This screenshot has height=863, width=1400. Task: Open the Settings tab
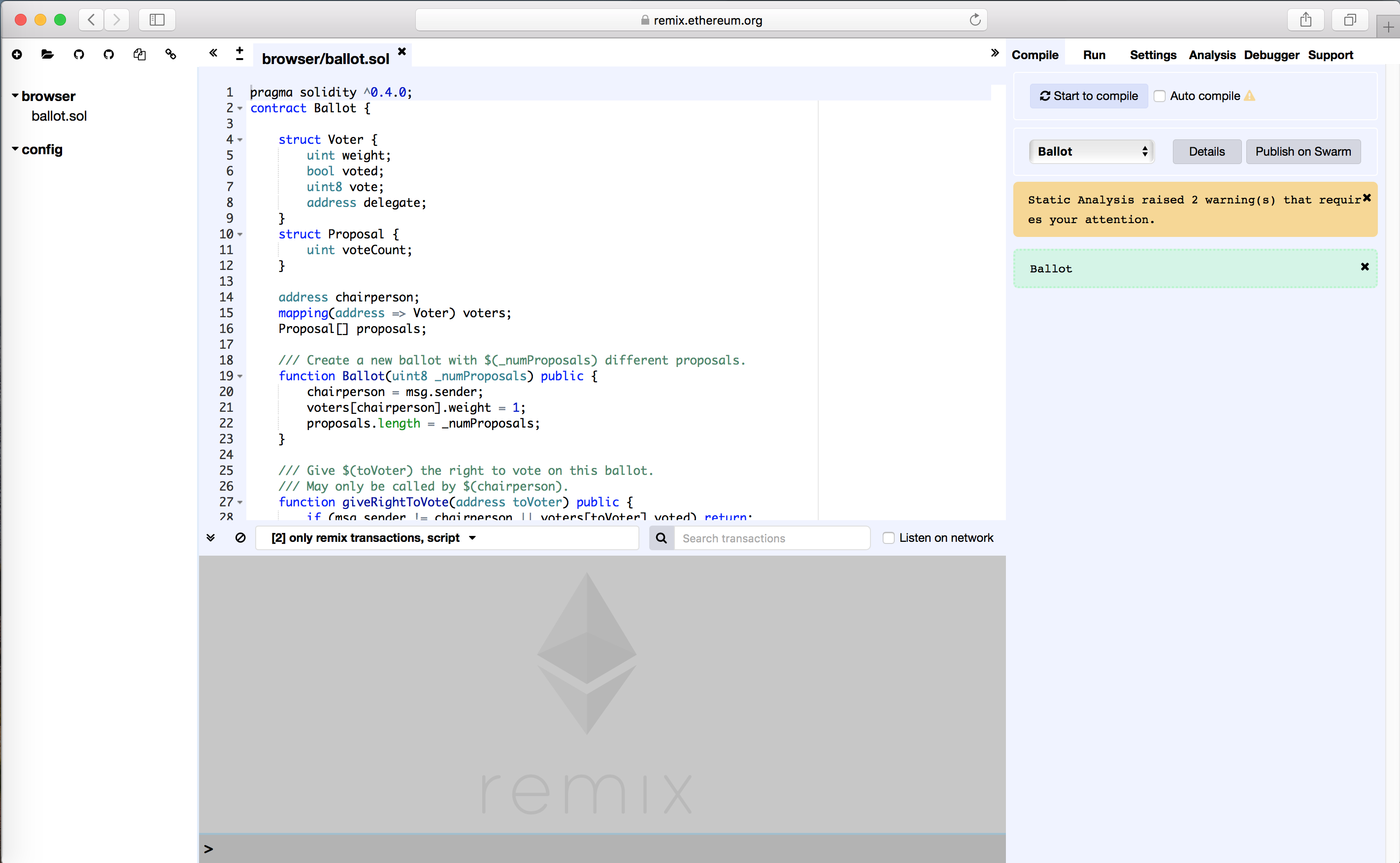pyautogui.click(x=1153, y=55)
